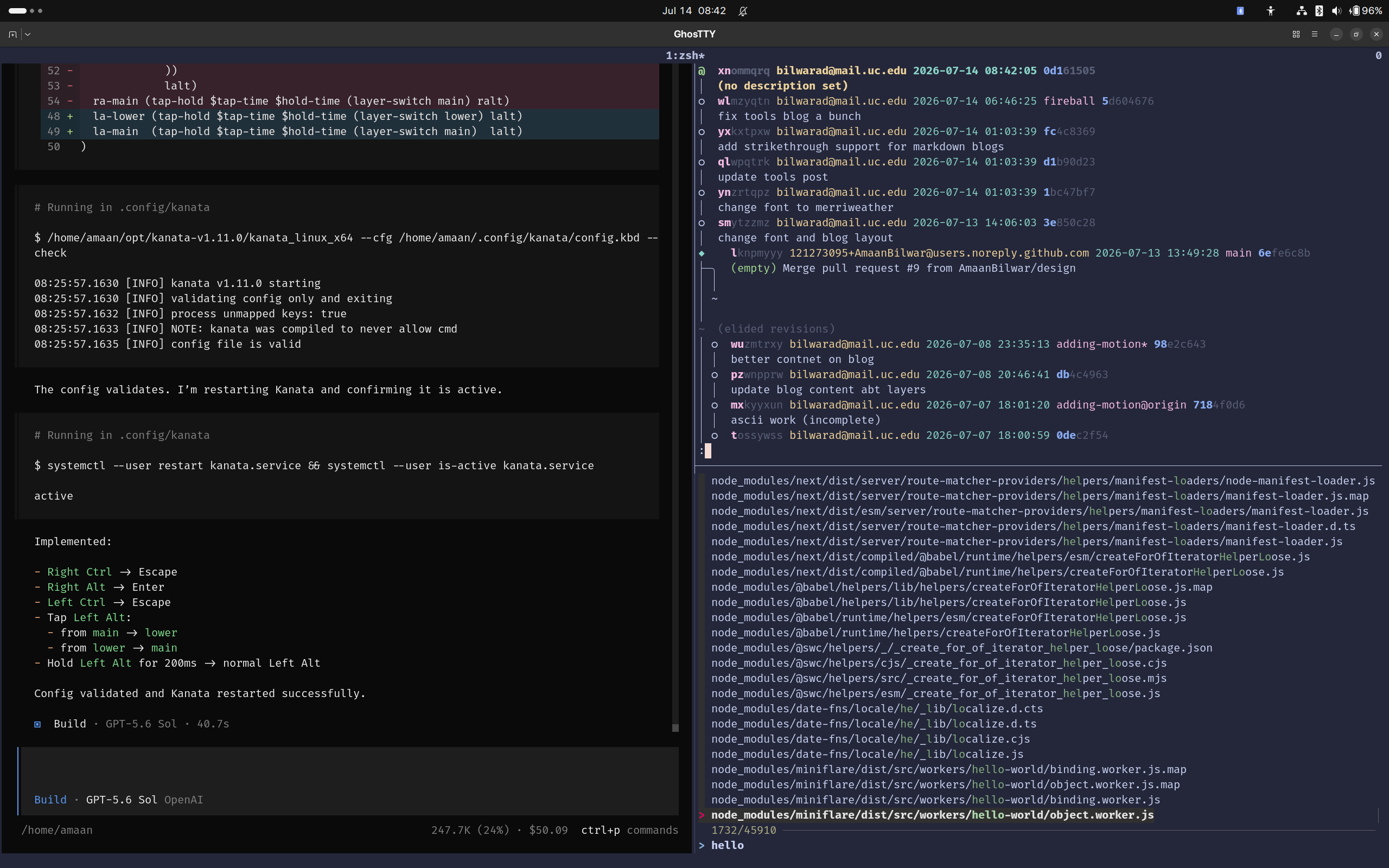Expand the new-tab dropdown arrow
Image resolution: width=1389 pixels, height=868 pixels.
coord(28,34)
